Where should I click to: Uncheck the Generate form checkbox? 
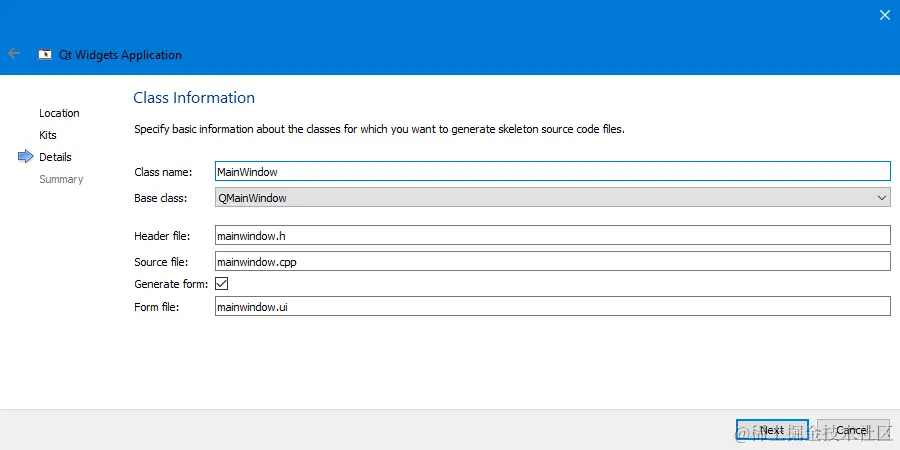pos(222,284)
